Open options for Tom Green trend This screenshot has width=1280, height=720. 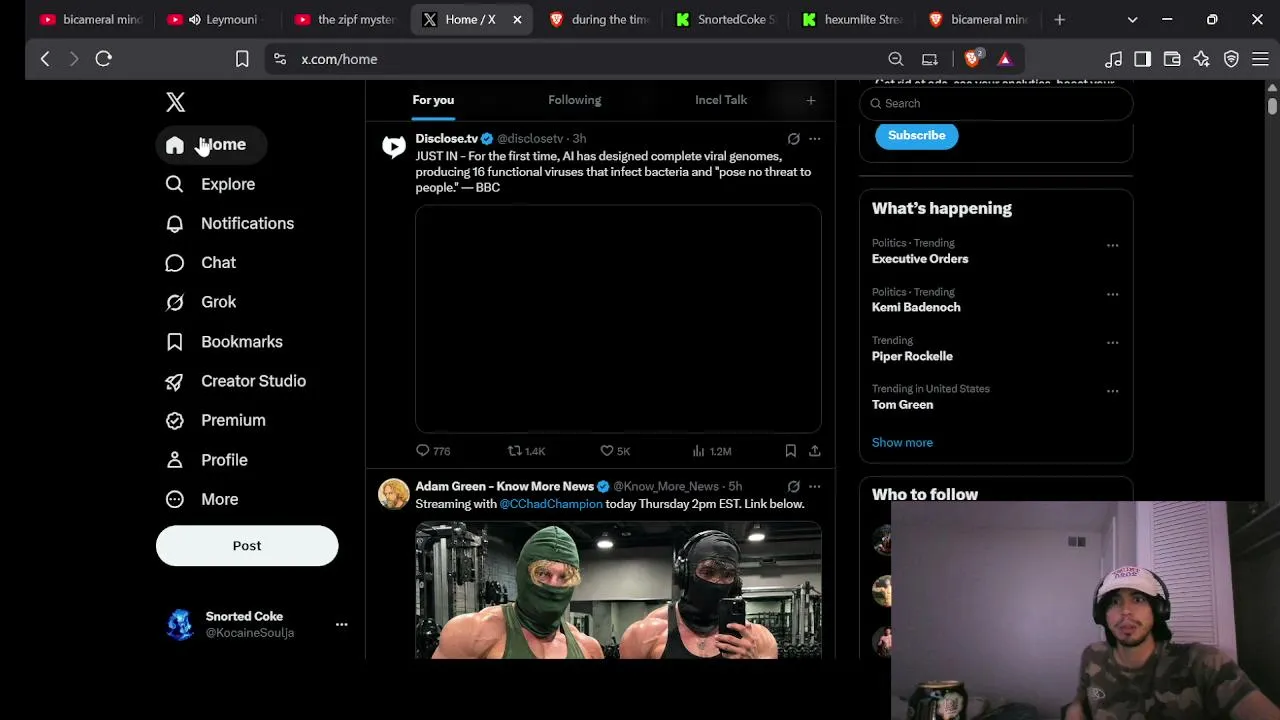1112,391
